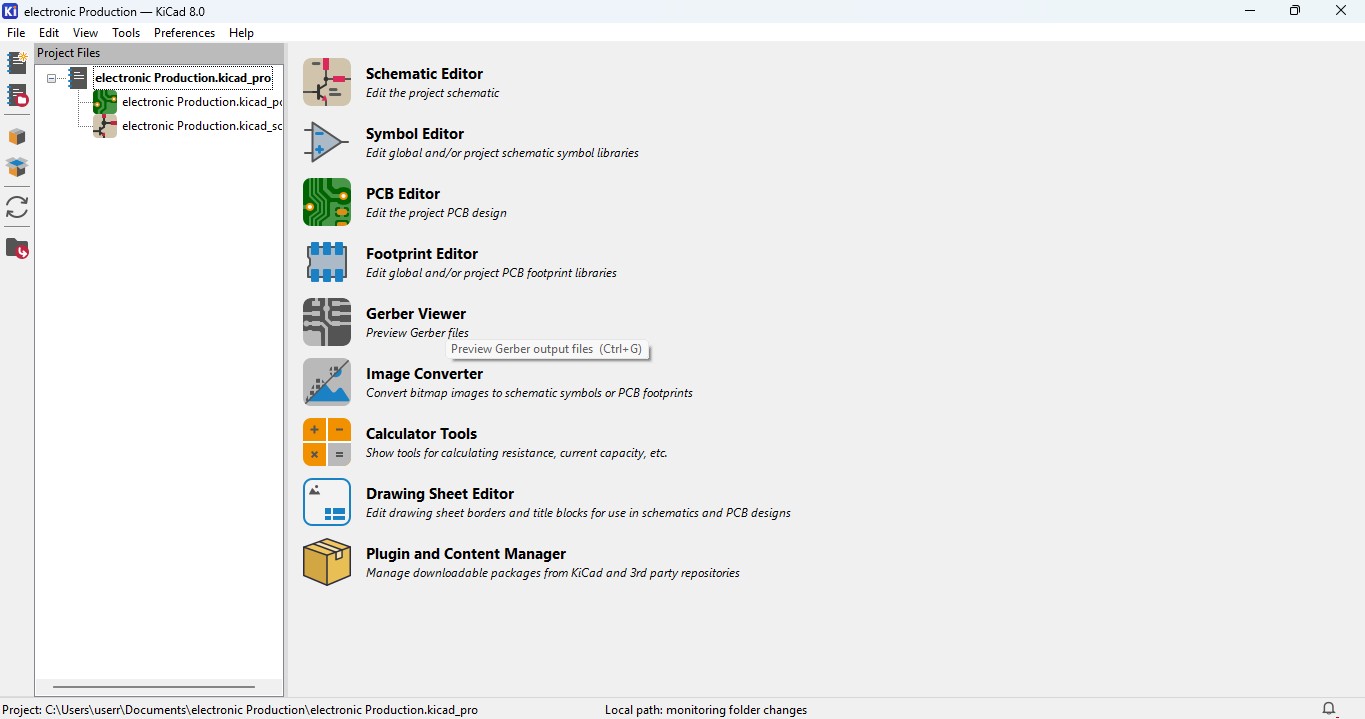Image resolution: width=1365 pixels, height=719 pixels.
Task: Click the notifications bell in status bar
Action: (1329, 709)
